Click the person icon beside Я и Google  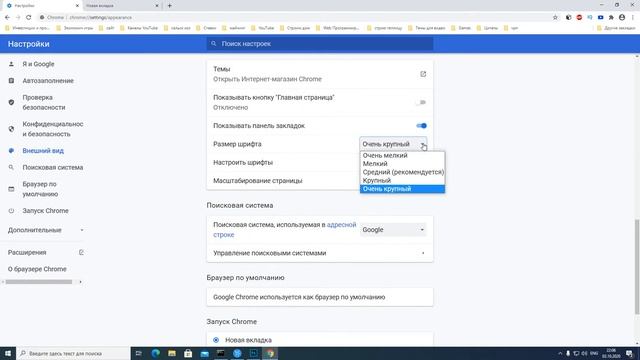point(11,64)
